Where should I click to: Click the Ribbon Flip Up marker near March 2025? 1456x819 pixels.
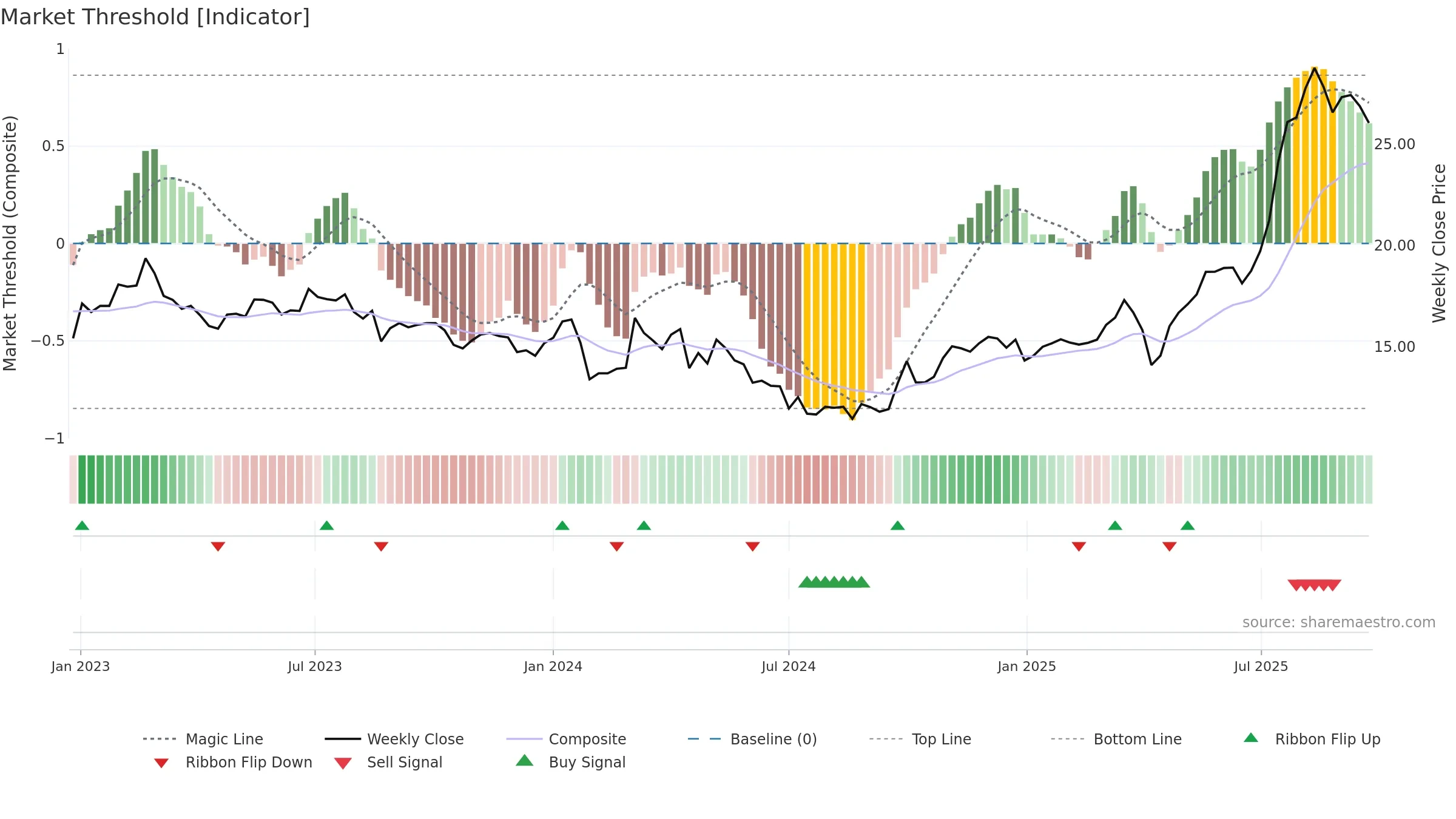pos(1115,525)
